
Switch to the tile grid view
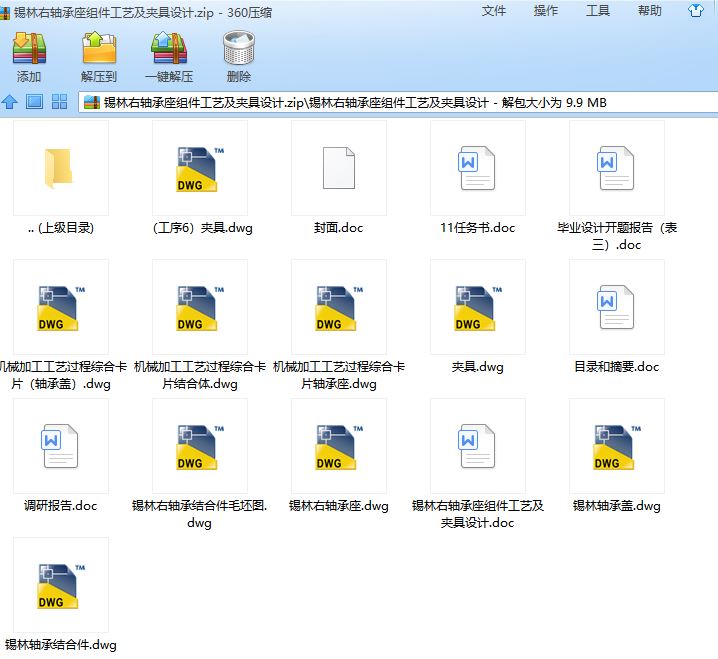59,102
